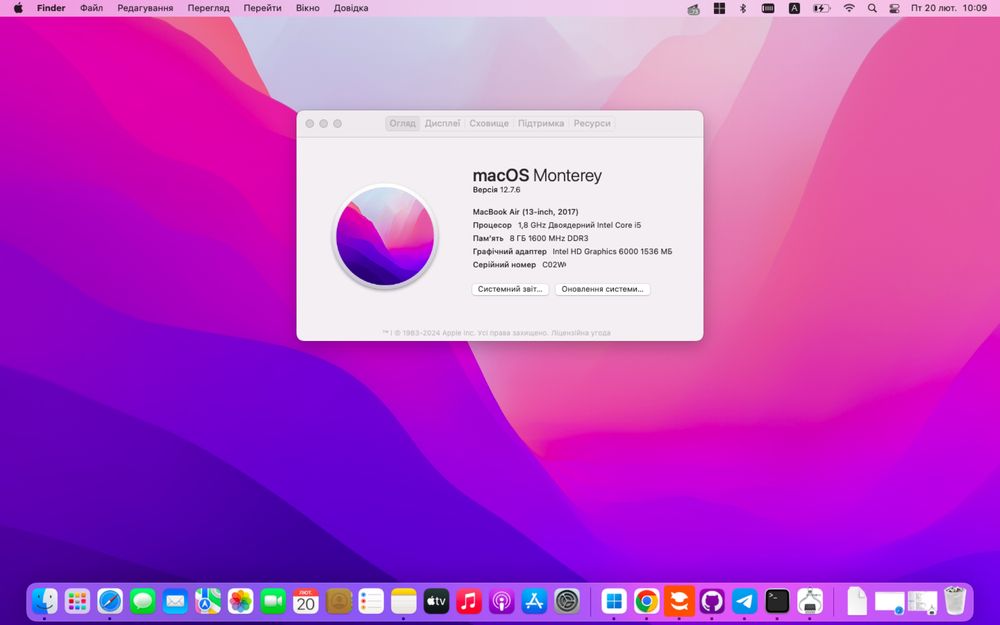This screenshot has width=1000, height=625.
Task: Close the About This Mac window
Action: pos(309,124)
